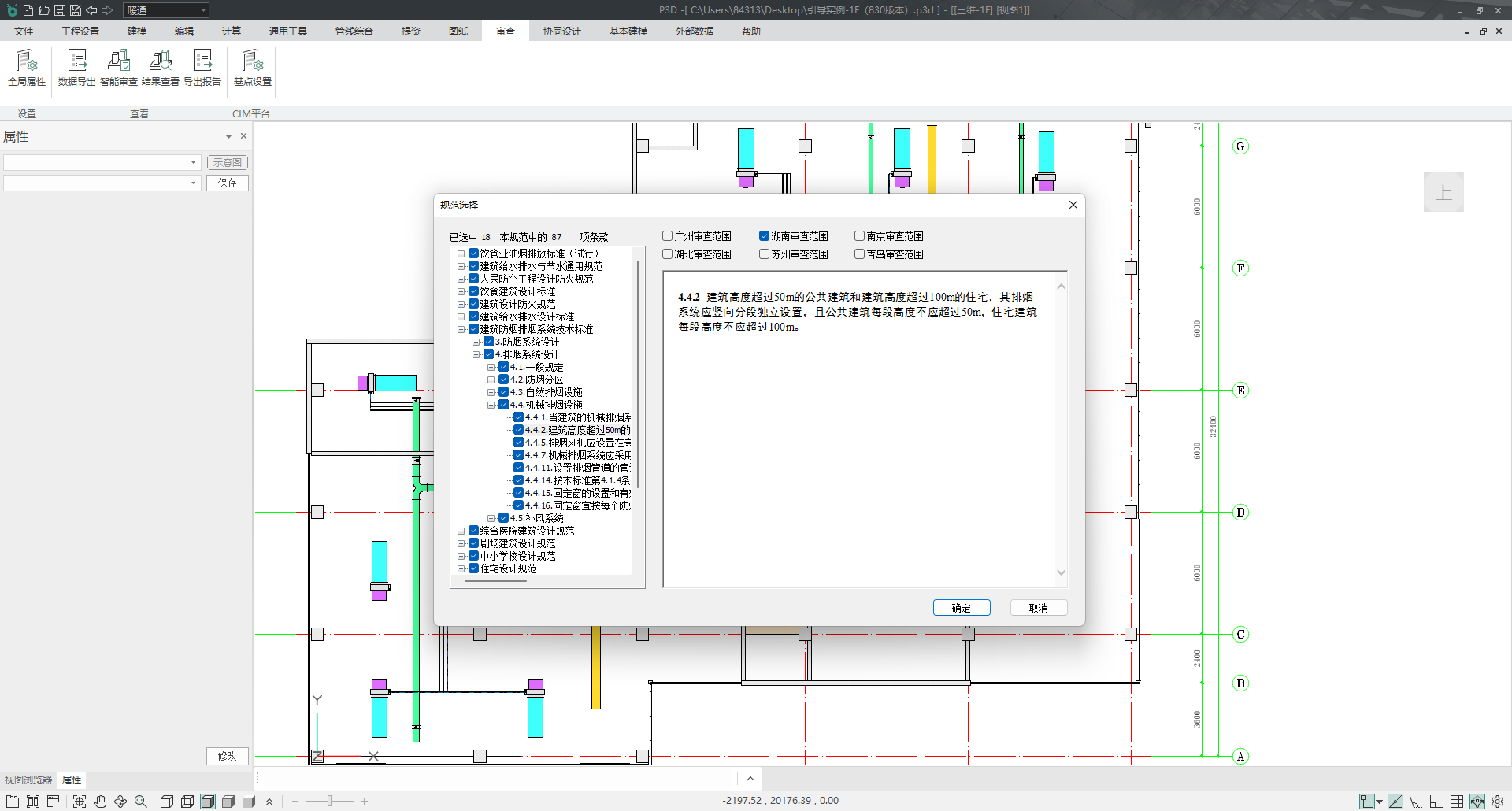Image resolution: width=1512 pixels, height=811 pixels.
Task: Click the 取消 button in dialog
Action: tap(1038, 608)
